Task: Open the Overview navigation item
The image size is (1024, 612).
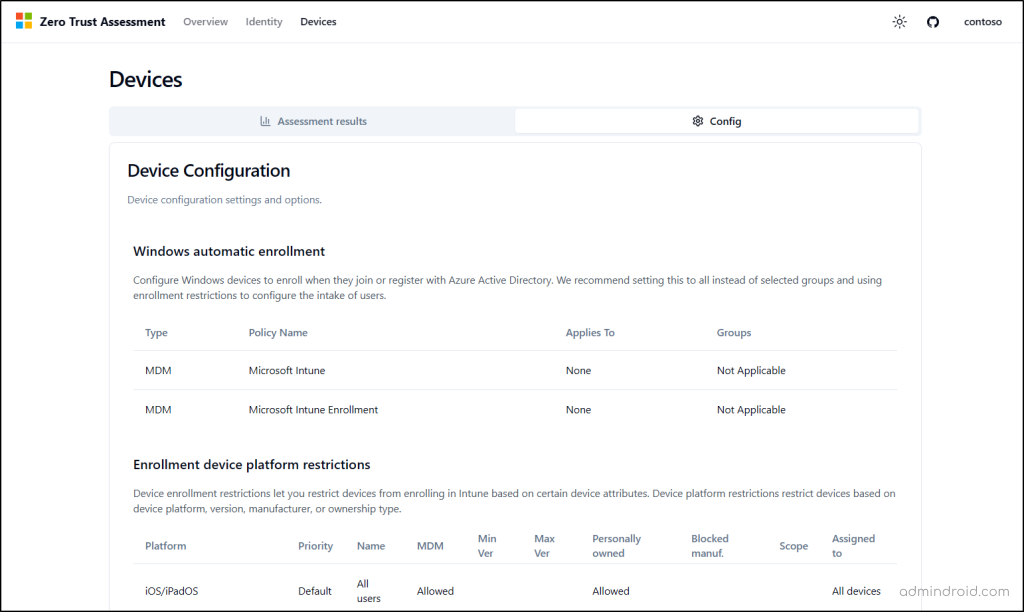Action: pyautogui.click(x=205, y=22)
